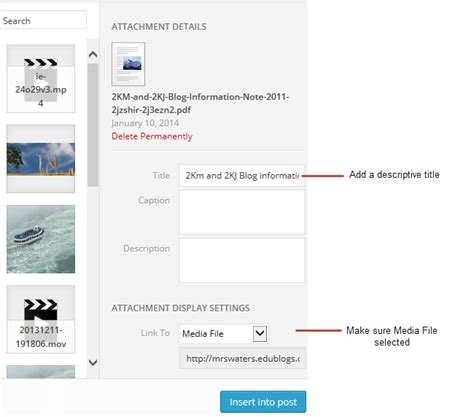The width and height of the screenshot is (474, 417).
Task: Click the Search media field
Action: click(x=43, y=20)
